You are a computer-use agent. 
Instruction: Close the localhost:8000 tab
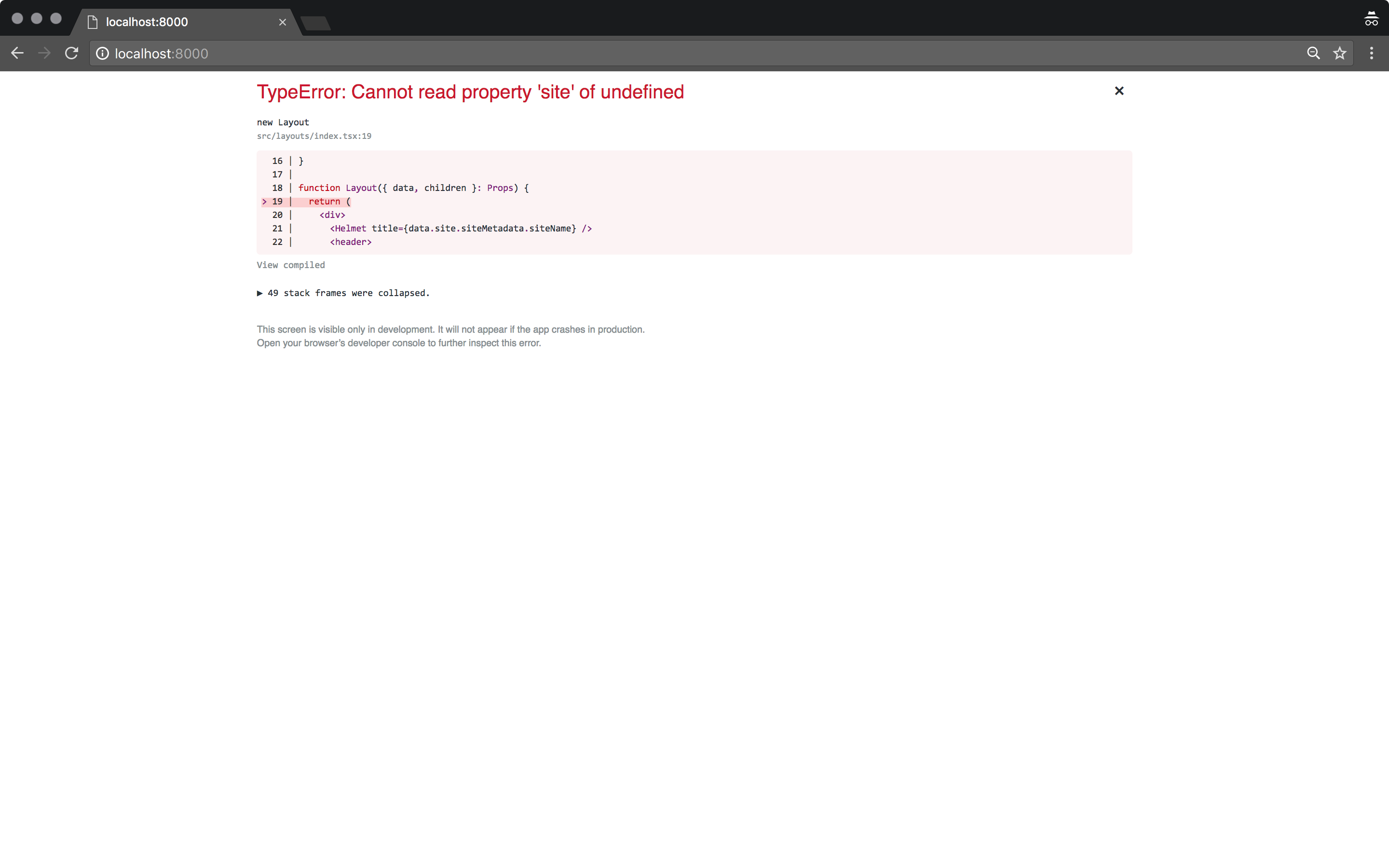pos(283,22)
